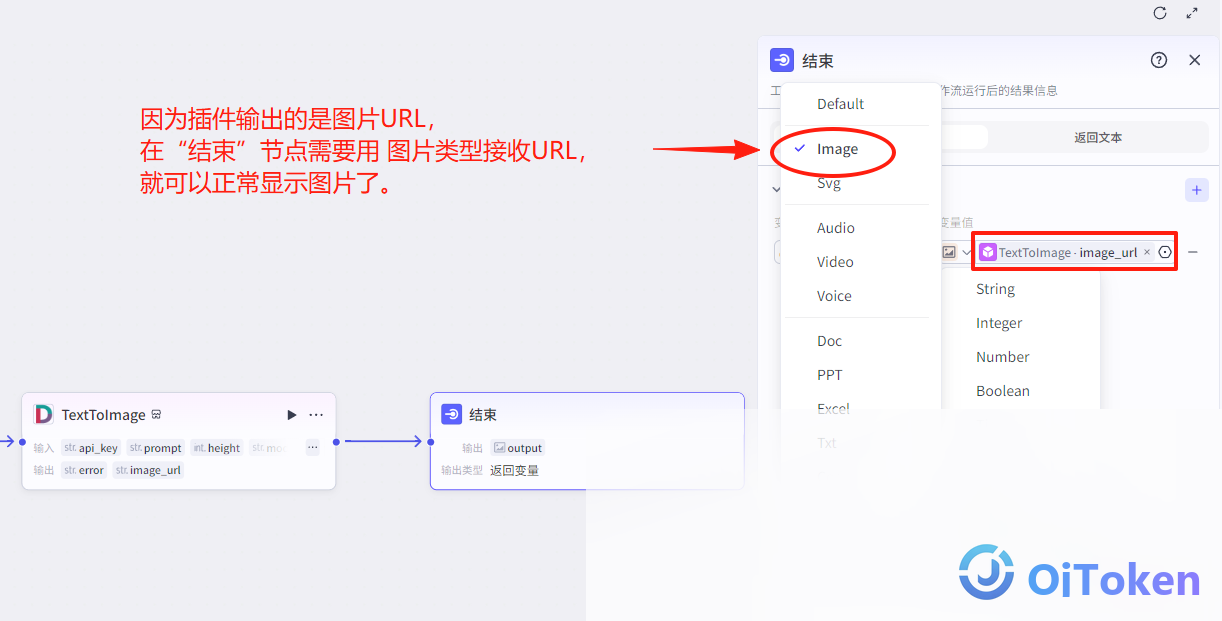Click the 返回变量 output type on 结束 node

(514, 470)
